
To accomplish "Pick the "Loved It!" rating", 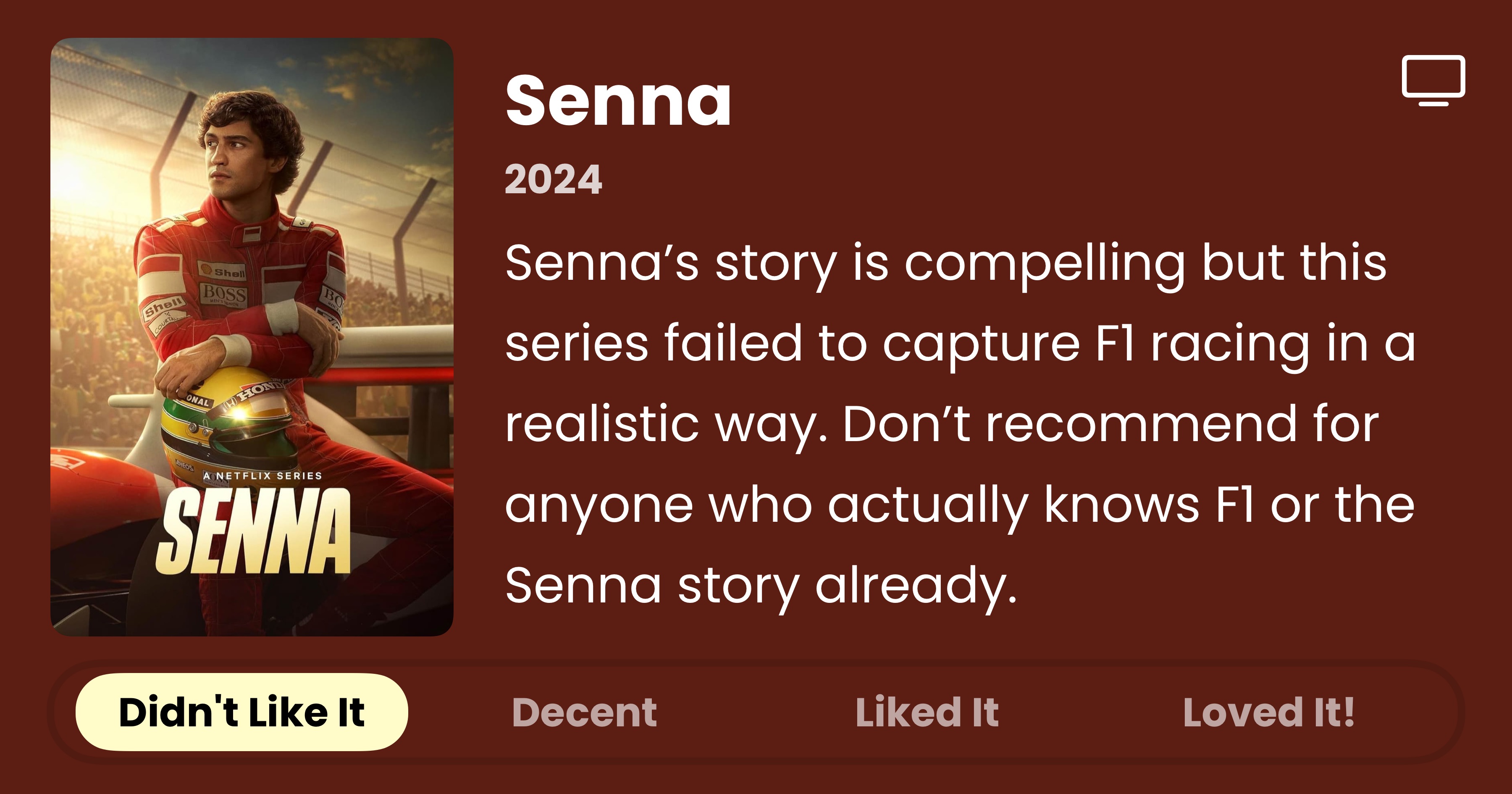I will pos(1268,712).
